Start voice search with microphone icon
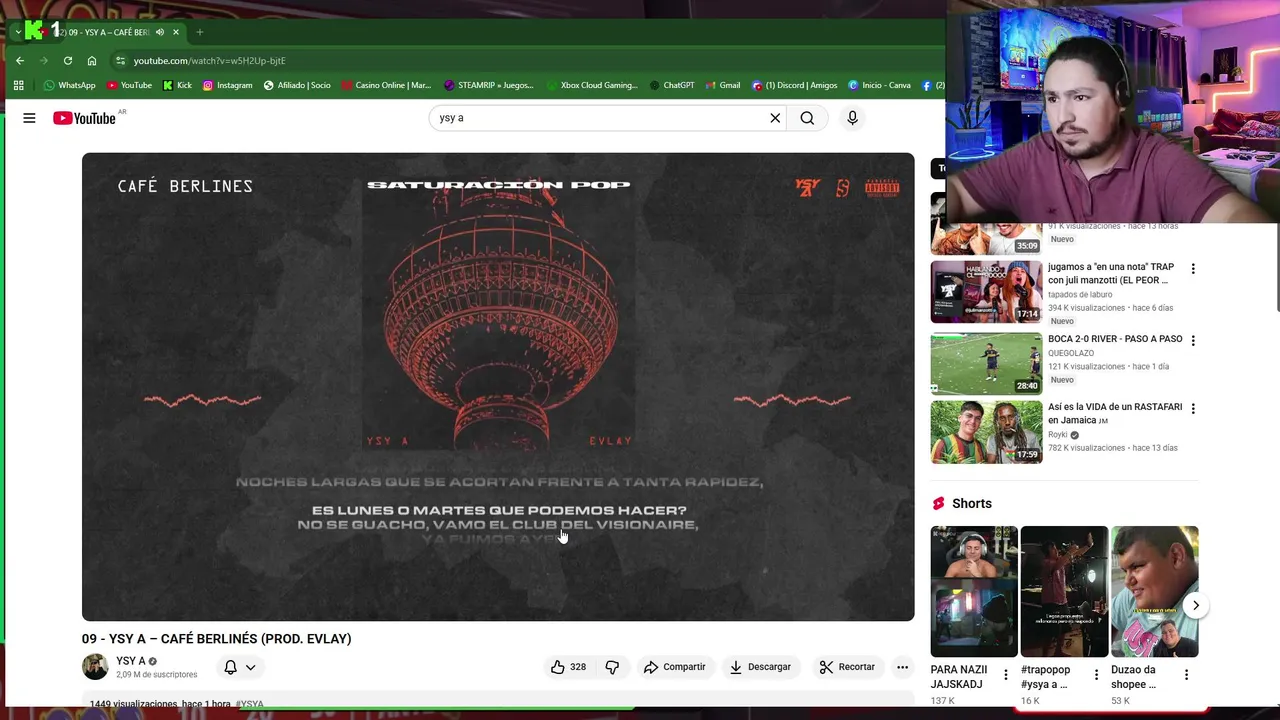This screenshot has height=720, width=1280. [x=852, y=118]
